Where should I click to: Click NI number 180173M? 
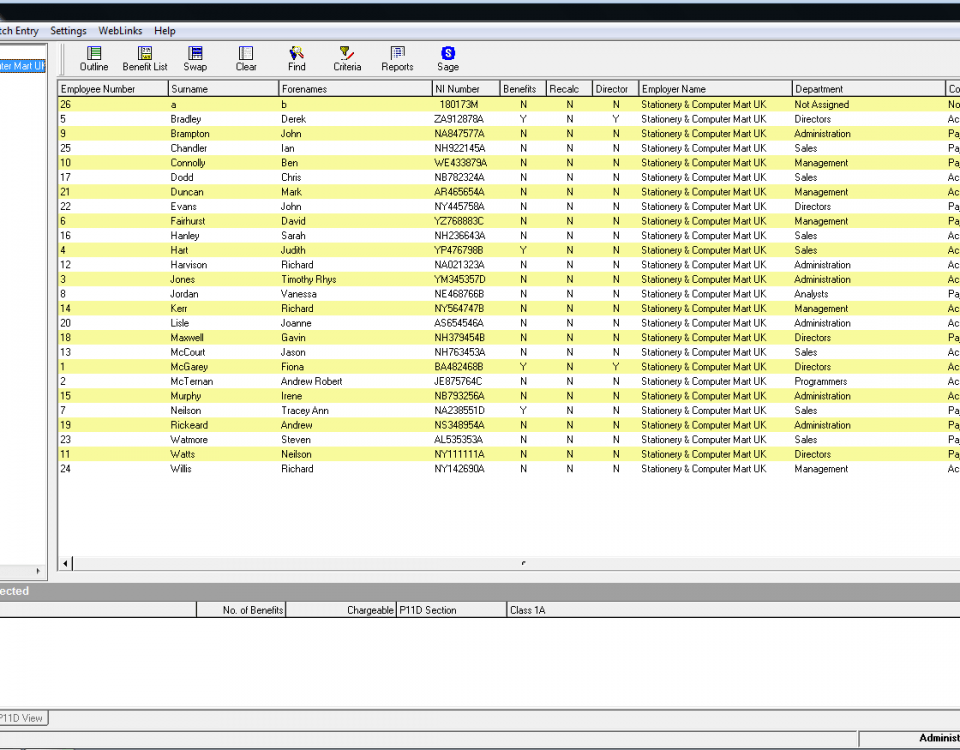tap(459, 105)
